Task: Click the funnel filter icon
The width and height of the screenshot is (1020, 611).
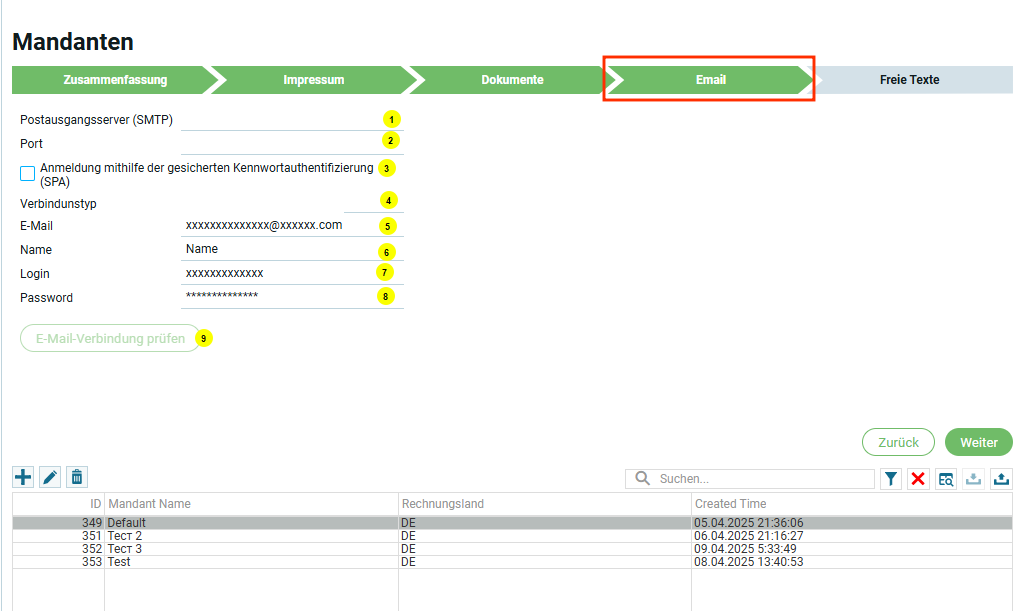Action: 891,479
